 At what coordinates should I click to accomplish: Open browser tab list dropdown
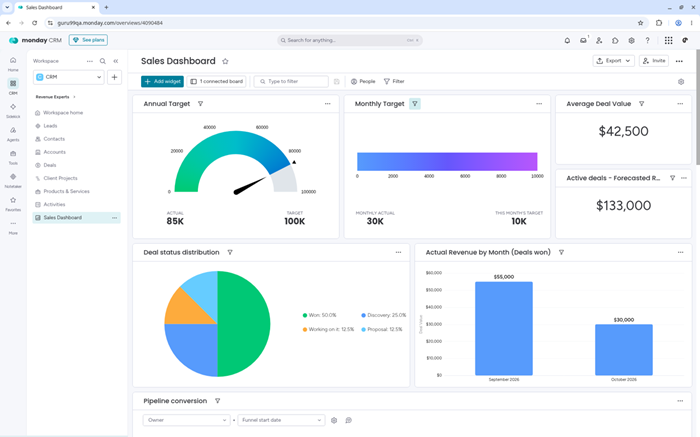[x=7, y=7]
